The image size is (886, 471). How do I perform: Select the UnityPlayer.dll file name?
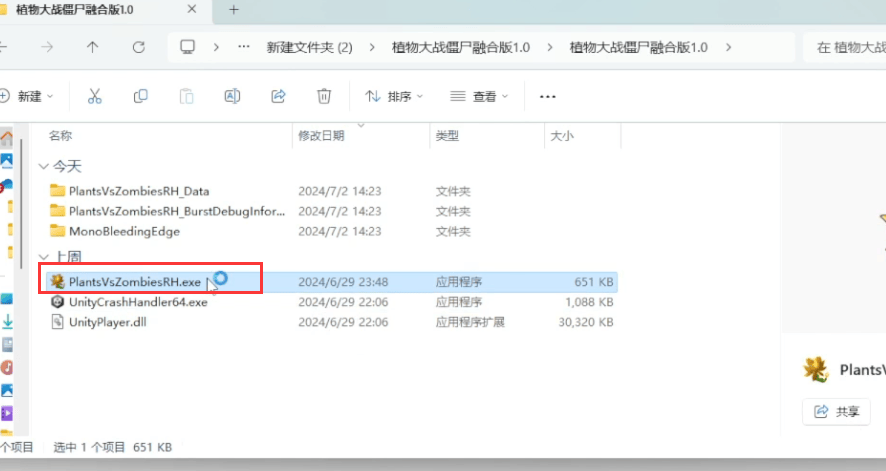[x=107, y=322]
